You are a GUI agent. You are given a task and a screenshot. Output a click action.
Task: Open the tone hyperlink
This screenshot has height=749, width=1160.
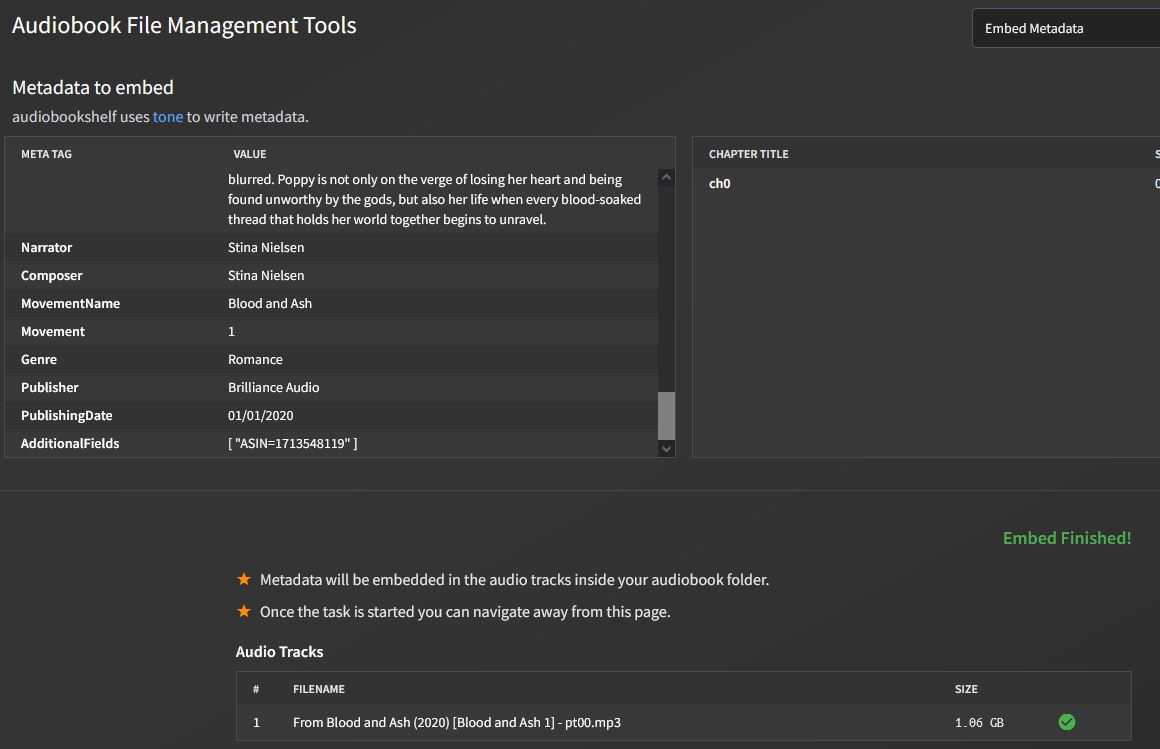pos(166,116)
